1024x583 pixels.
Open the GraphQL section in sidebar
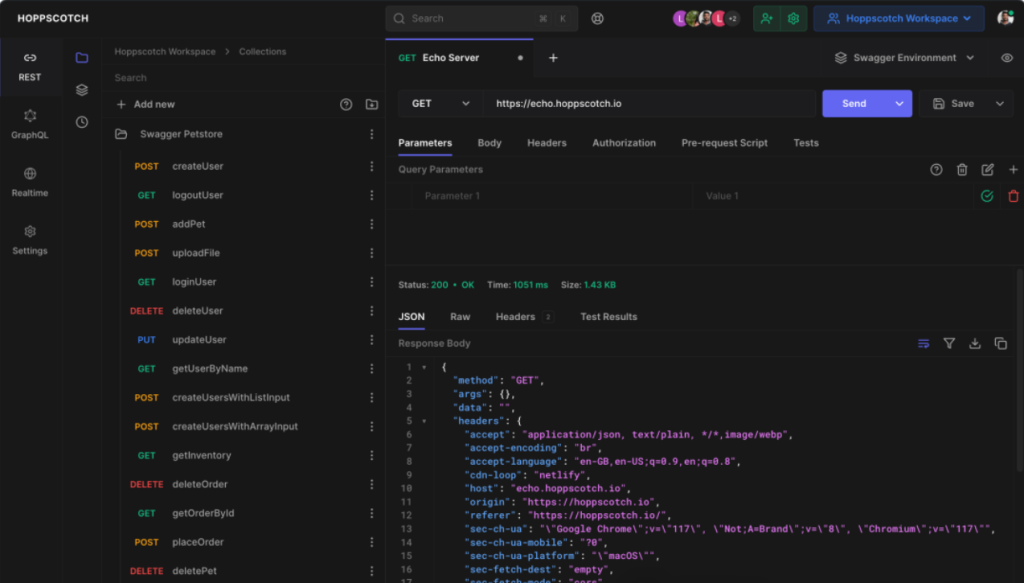pos(30,123)
